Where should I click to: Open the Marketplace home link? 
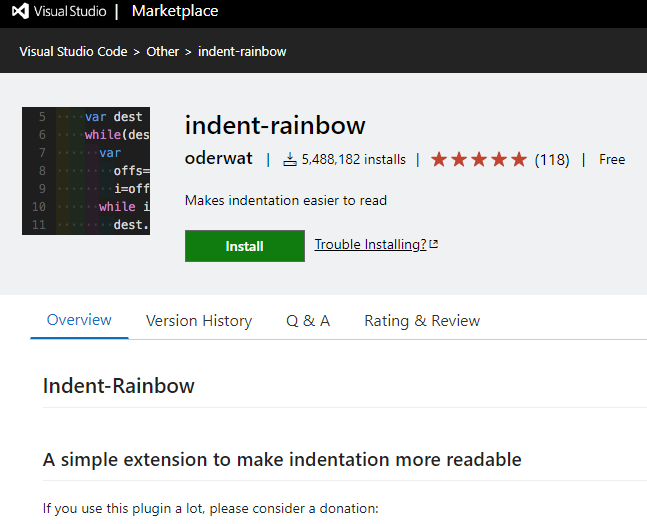pos(175,11)
